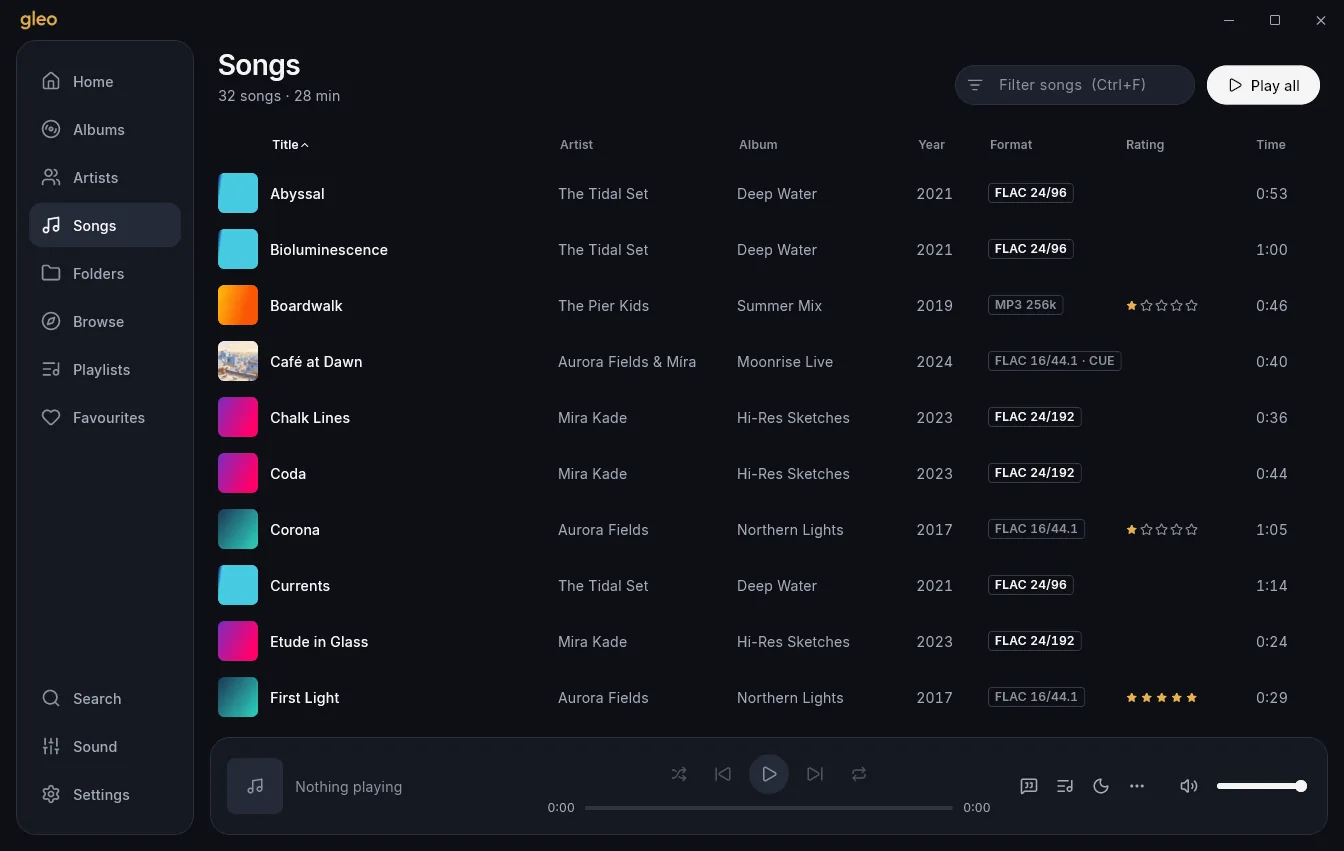This screenshot has height=851, width=1344.
Task: Open Home in the sidebar
Action: coord(105,82)
